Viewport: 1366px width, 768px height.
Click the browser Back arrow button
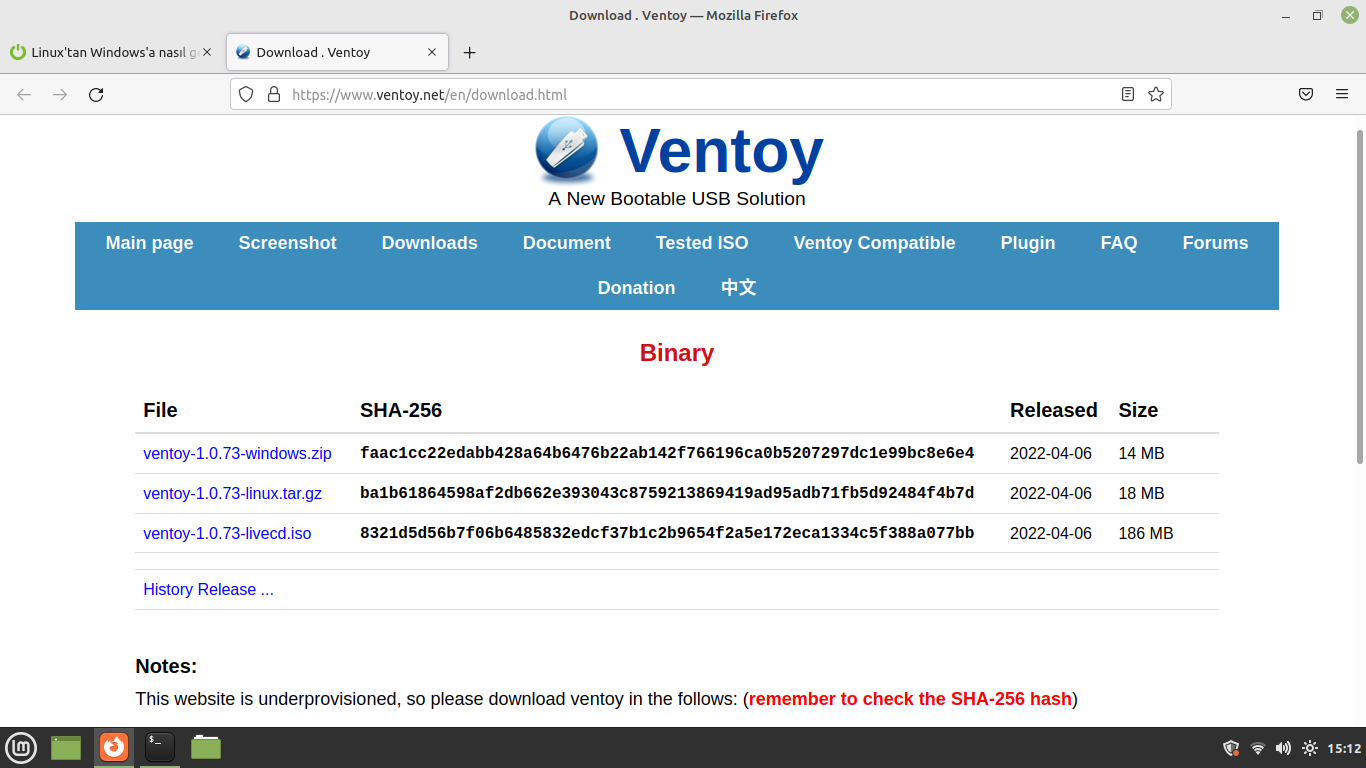point(24,94)
